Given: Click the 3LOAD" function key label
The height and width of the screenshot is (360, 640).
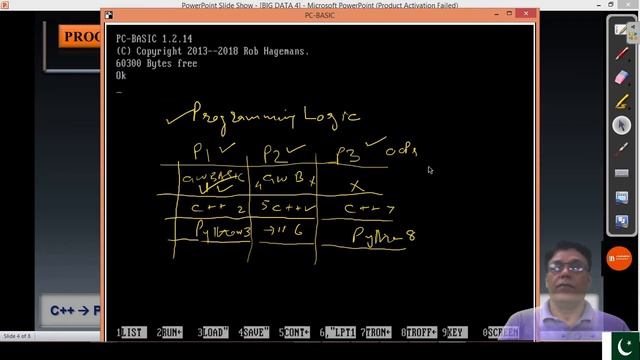Looking at the screenshot, I should tap(213, 333).
